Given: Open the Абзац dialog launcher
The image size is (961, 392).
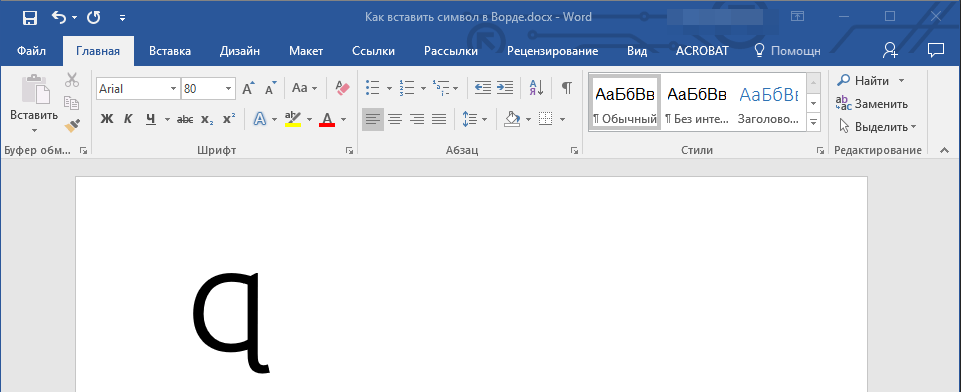Looking at the screenshot, I should [575, 150].
